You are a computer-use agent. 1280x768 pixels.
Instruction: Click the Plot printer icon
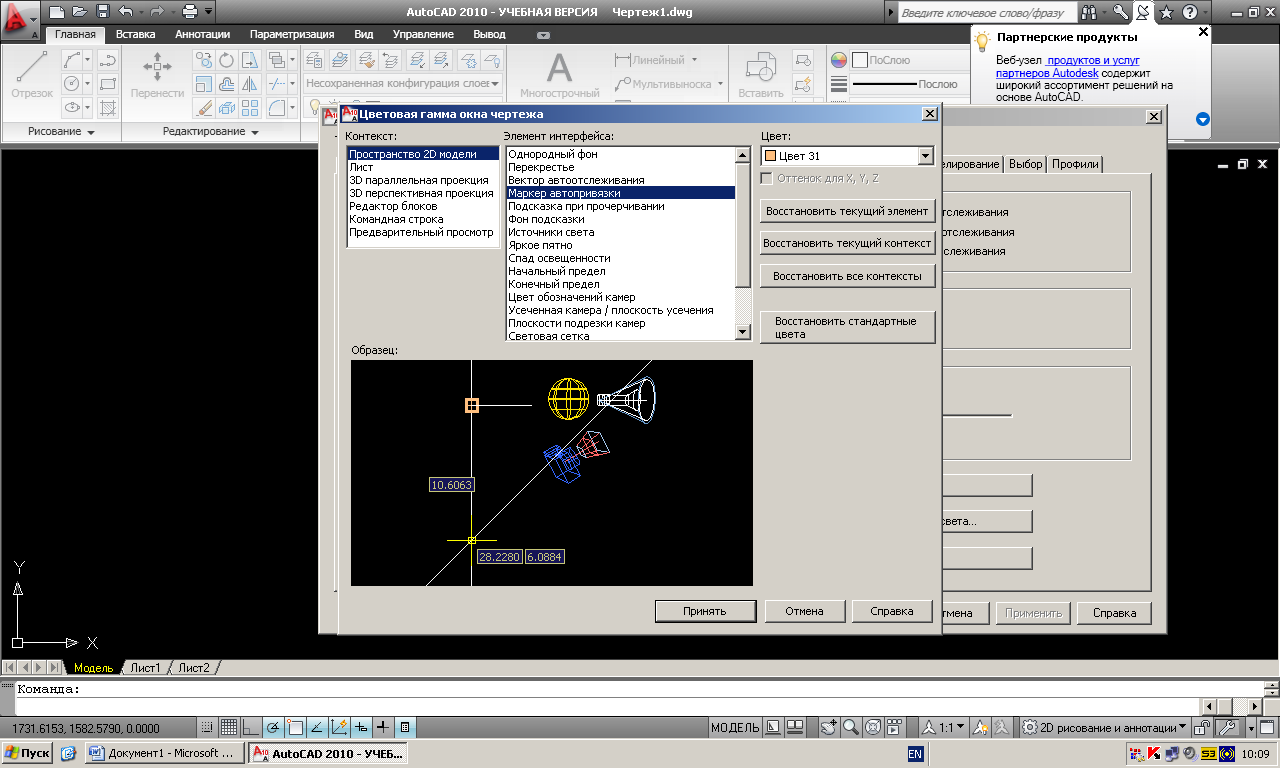190,12
